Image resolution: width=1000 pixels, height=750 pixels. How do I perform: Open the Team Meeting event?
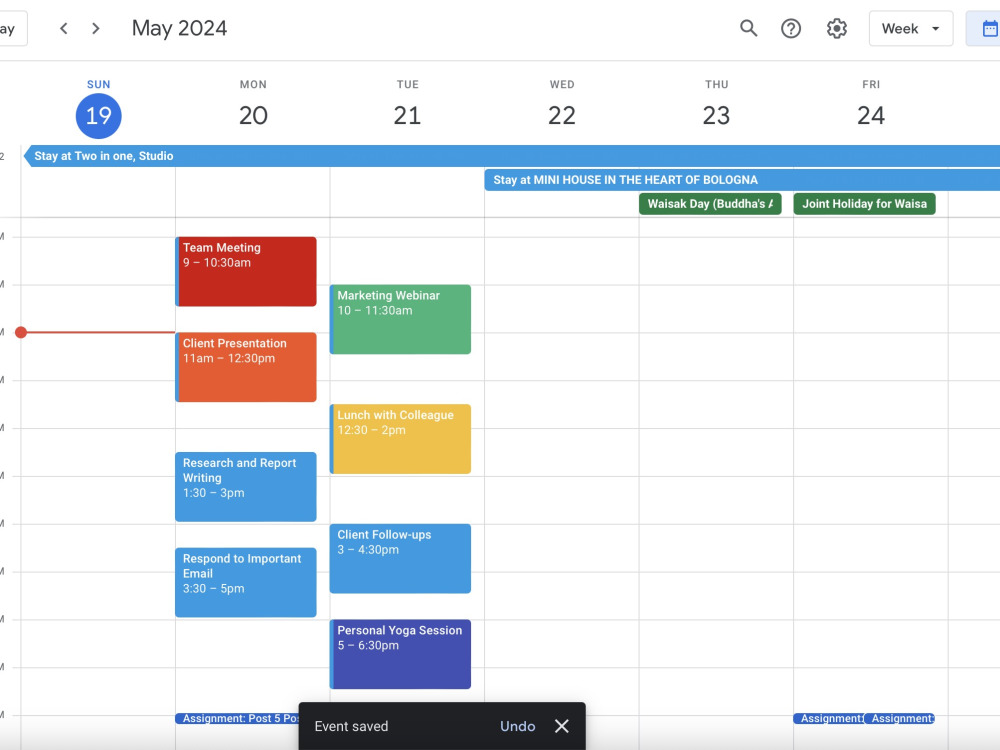(245, 270)
